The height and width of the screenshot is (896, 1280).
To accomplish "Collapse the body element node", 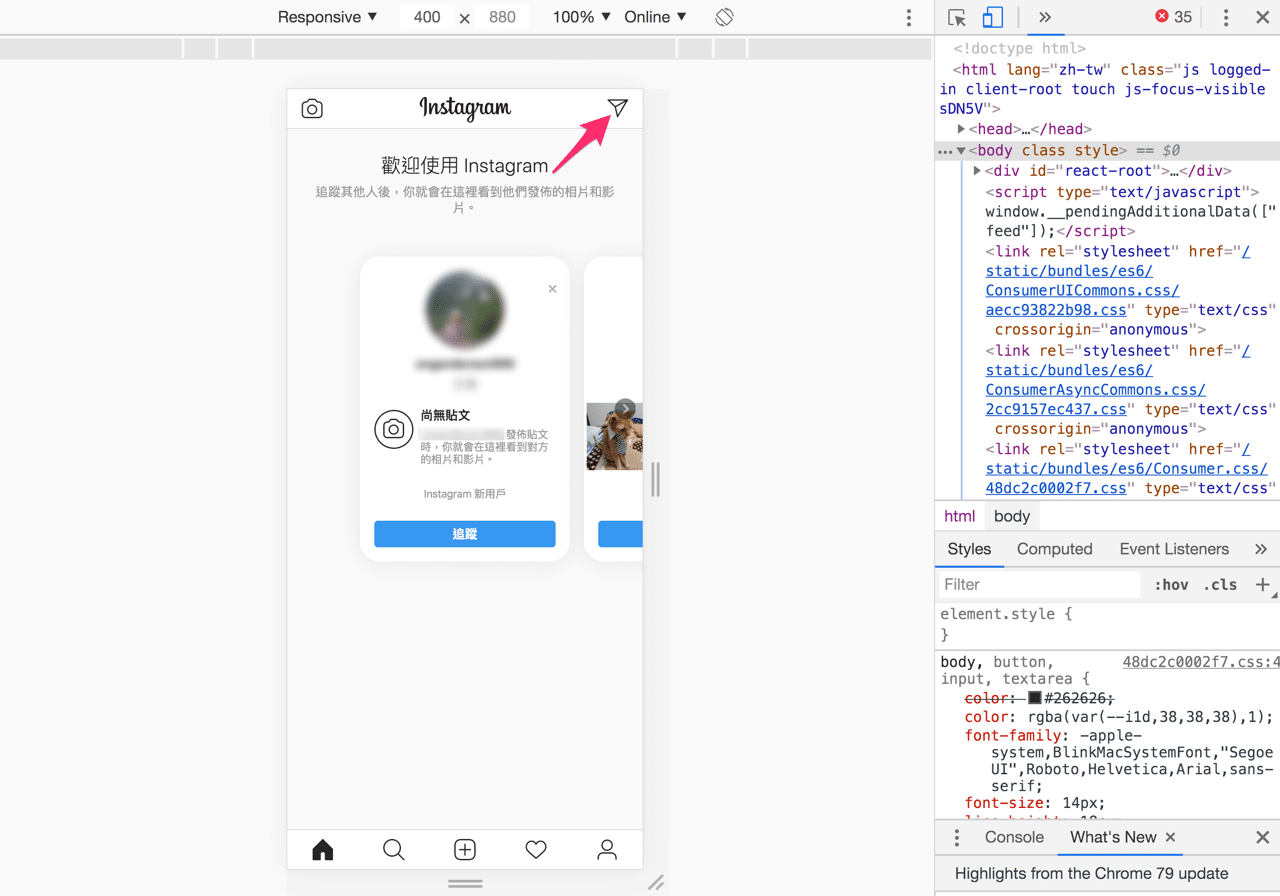I will point(961,151).
